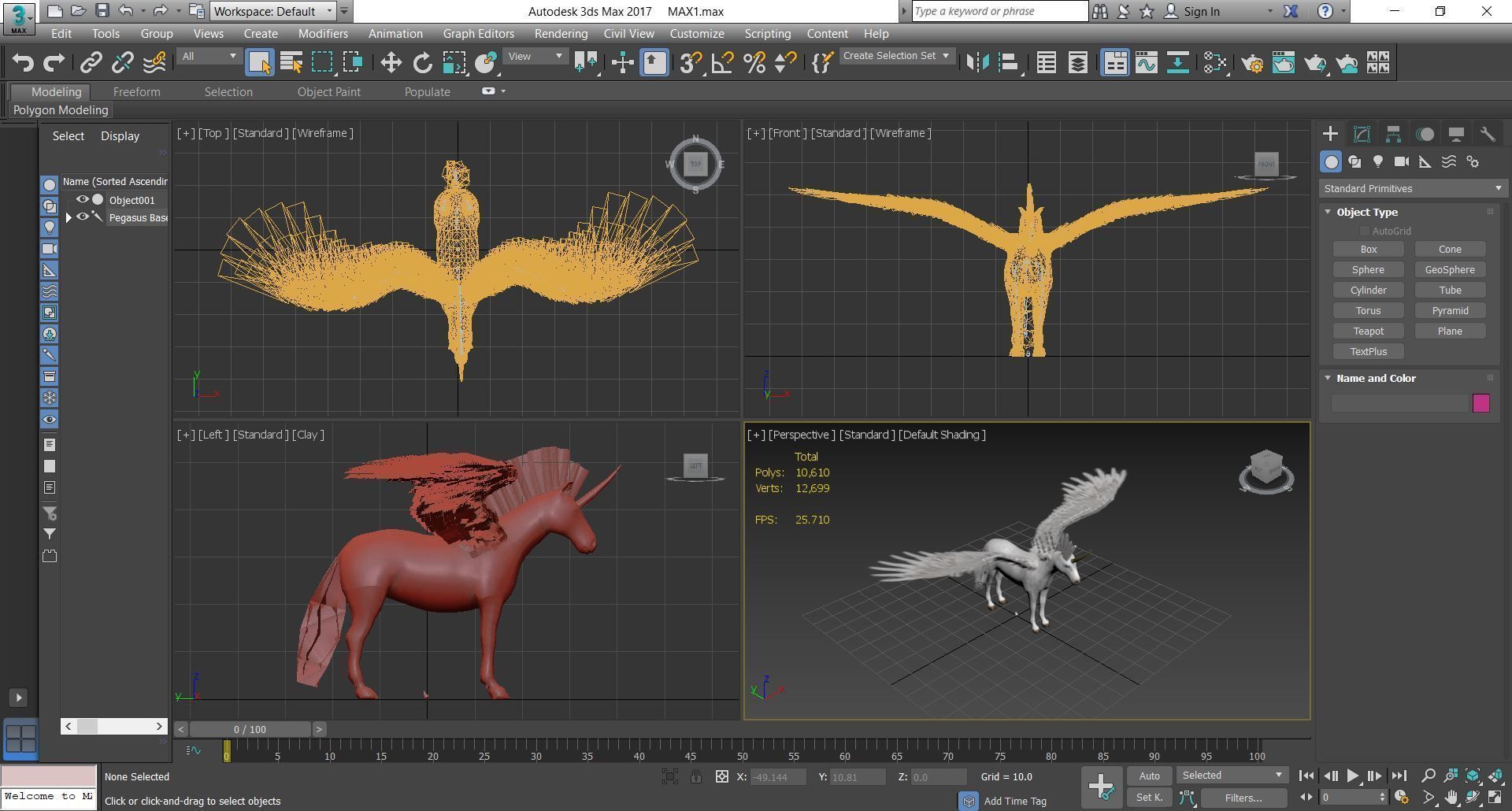The height and width of the screenshot is (811, 1512).
Task: Switch to the Object Paint ribbon tab
Action: (x=328, y=92)
